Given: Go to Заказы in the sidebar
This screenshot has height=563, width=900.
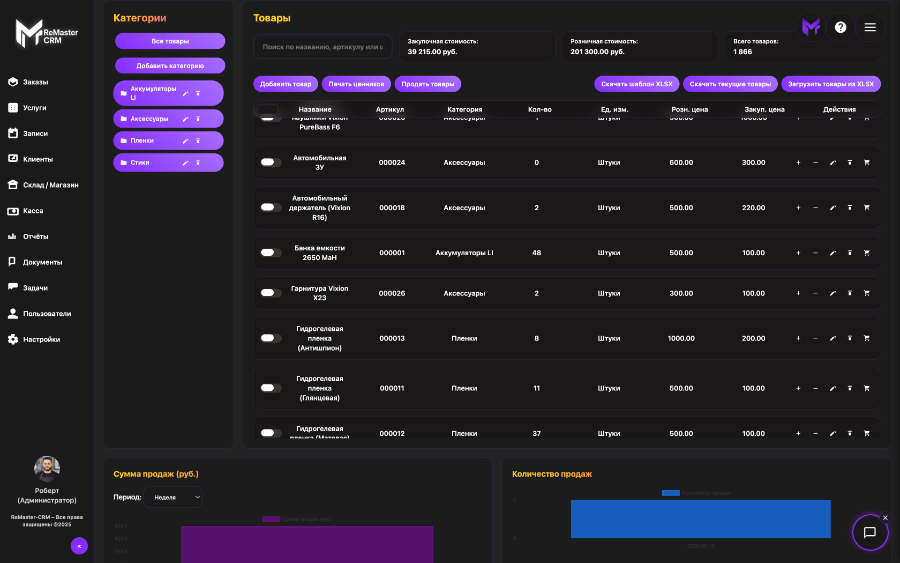Looking at the screenshot, I should click(36, 82).
